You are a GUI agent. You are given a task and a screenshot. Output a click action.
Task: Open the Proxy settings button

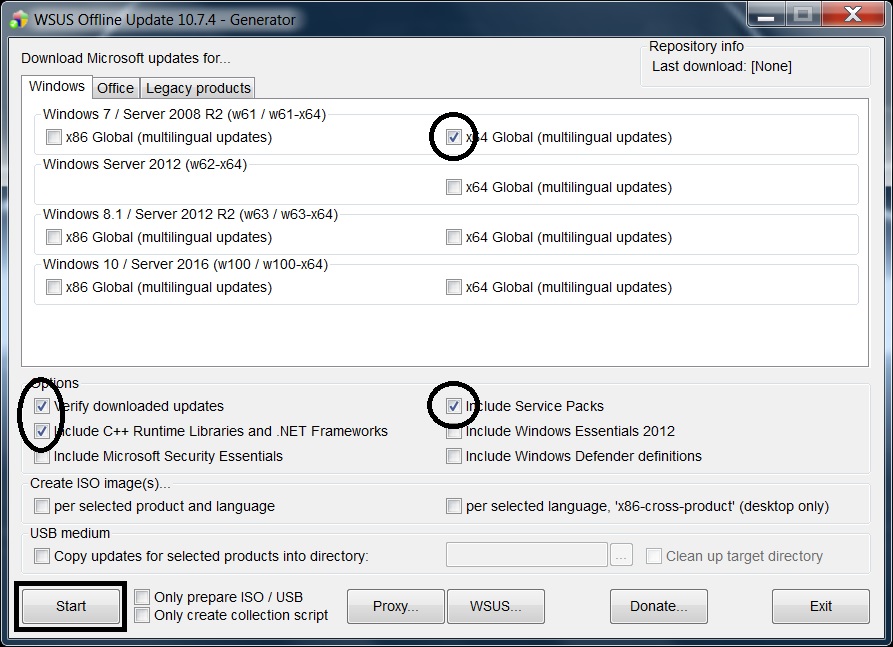pos(395,606)
